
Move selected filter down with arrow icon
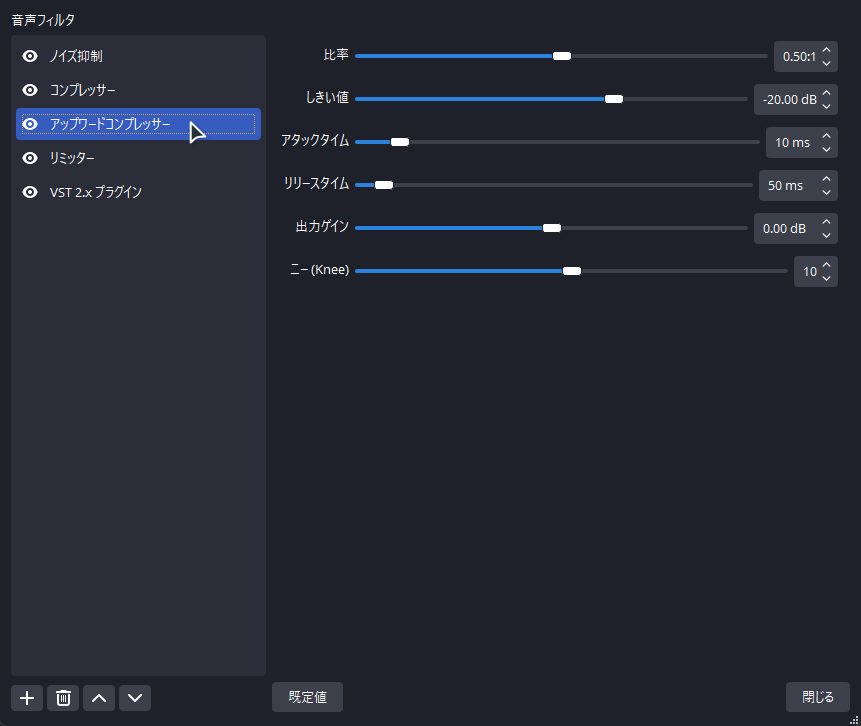point(135,698)
